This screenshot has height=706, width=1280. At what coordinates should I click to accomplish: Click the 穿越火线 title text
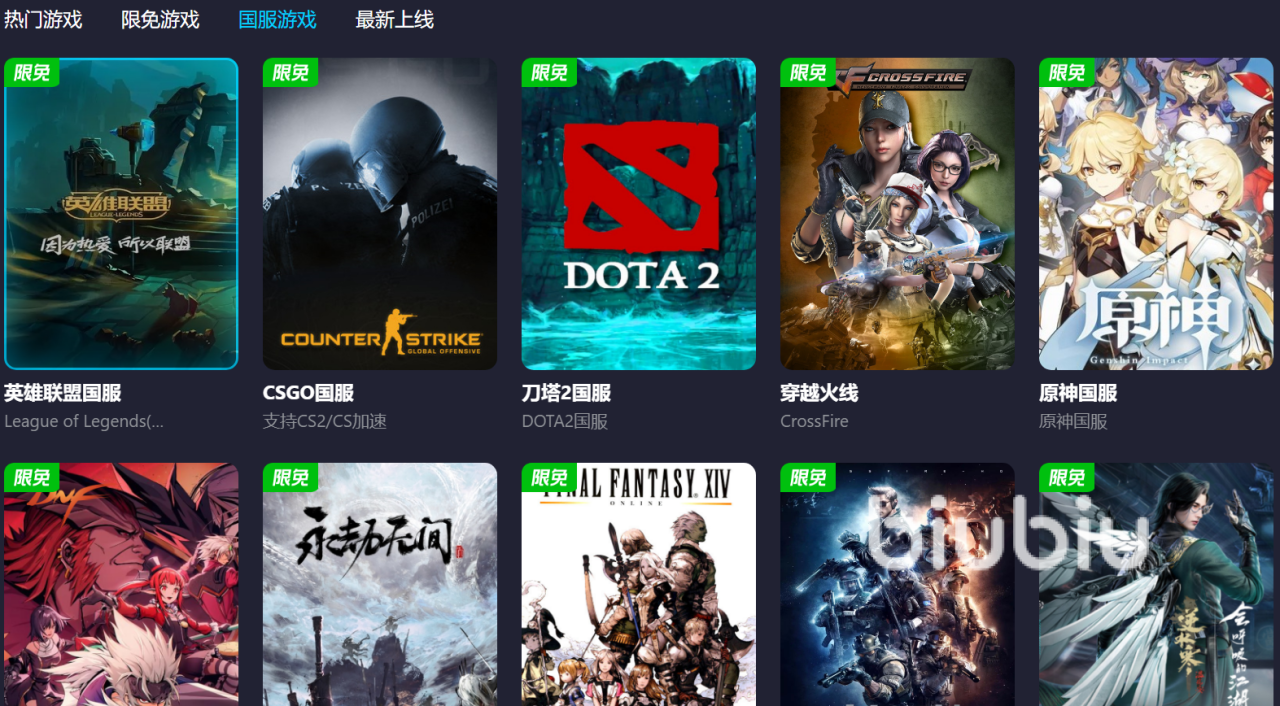(x=819, y=393)
